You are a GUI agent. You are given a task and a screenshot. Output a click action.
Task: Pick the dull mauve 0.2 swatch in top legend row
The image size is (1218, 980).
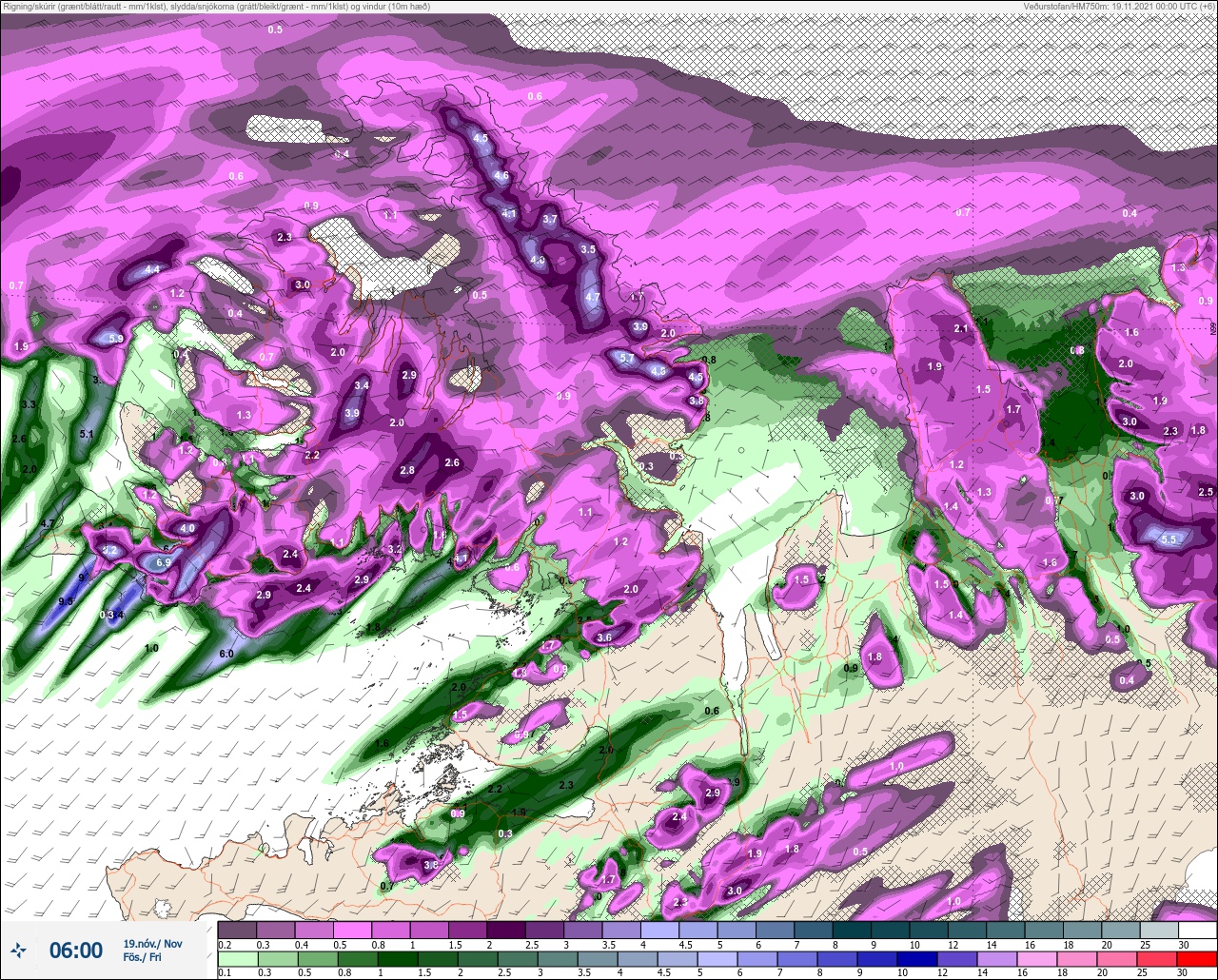coord(237,930)
